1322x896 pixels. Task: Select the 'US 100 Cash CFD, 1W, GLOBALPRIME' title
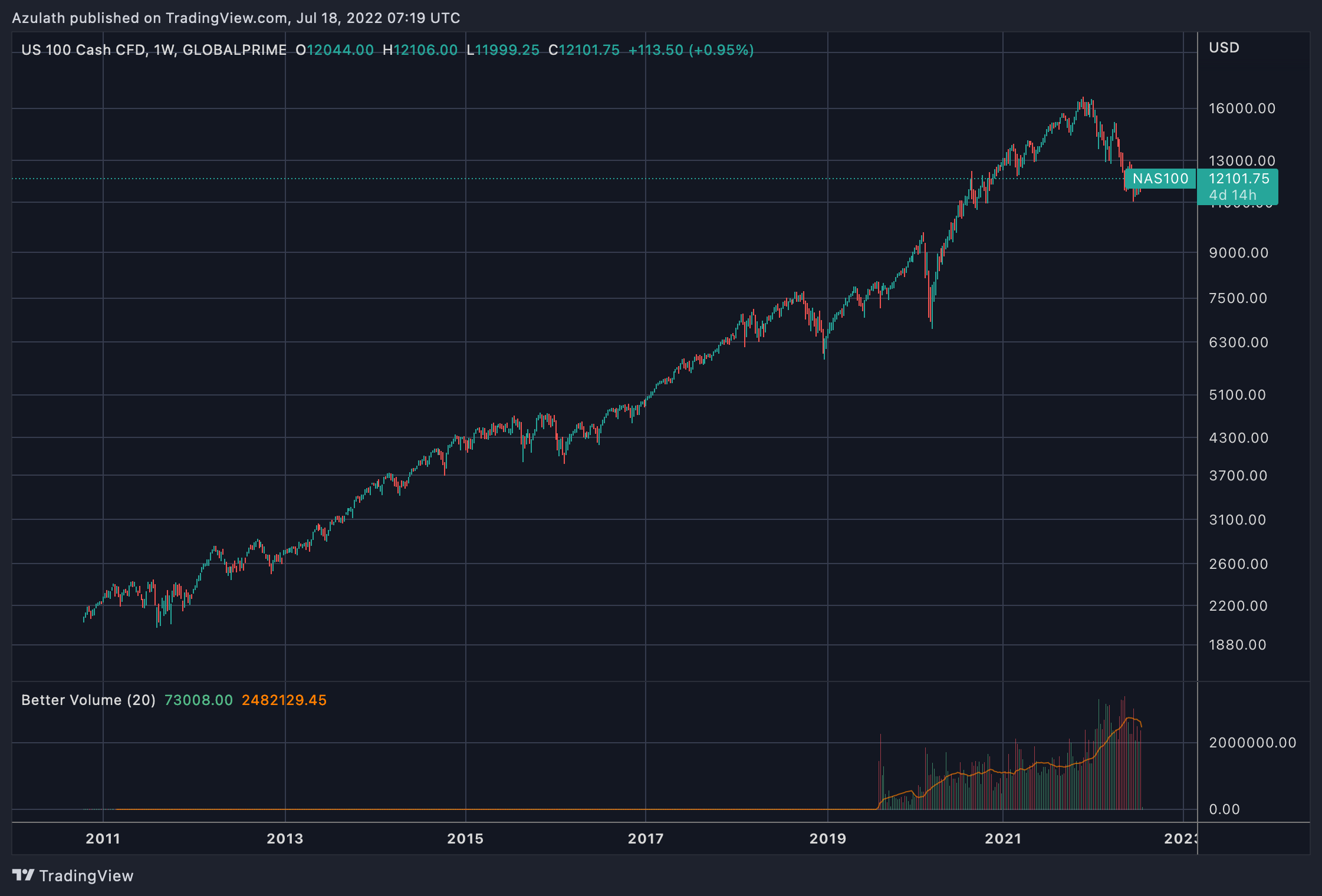154,50
